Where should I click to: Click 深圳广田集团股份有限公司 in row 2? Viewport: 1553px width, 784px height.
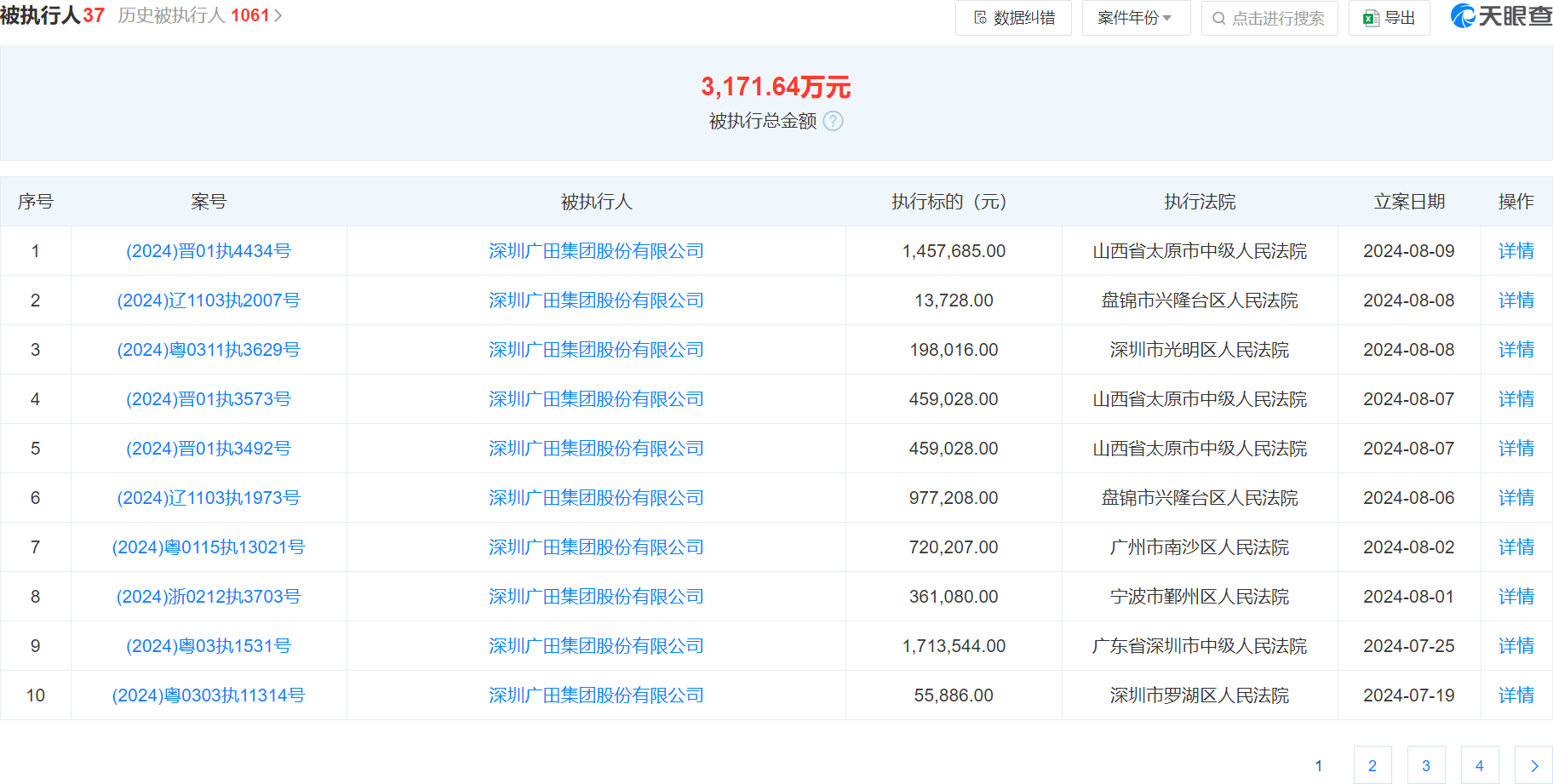pyautogui.click(x=596, y=300)
